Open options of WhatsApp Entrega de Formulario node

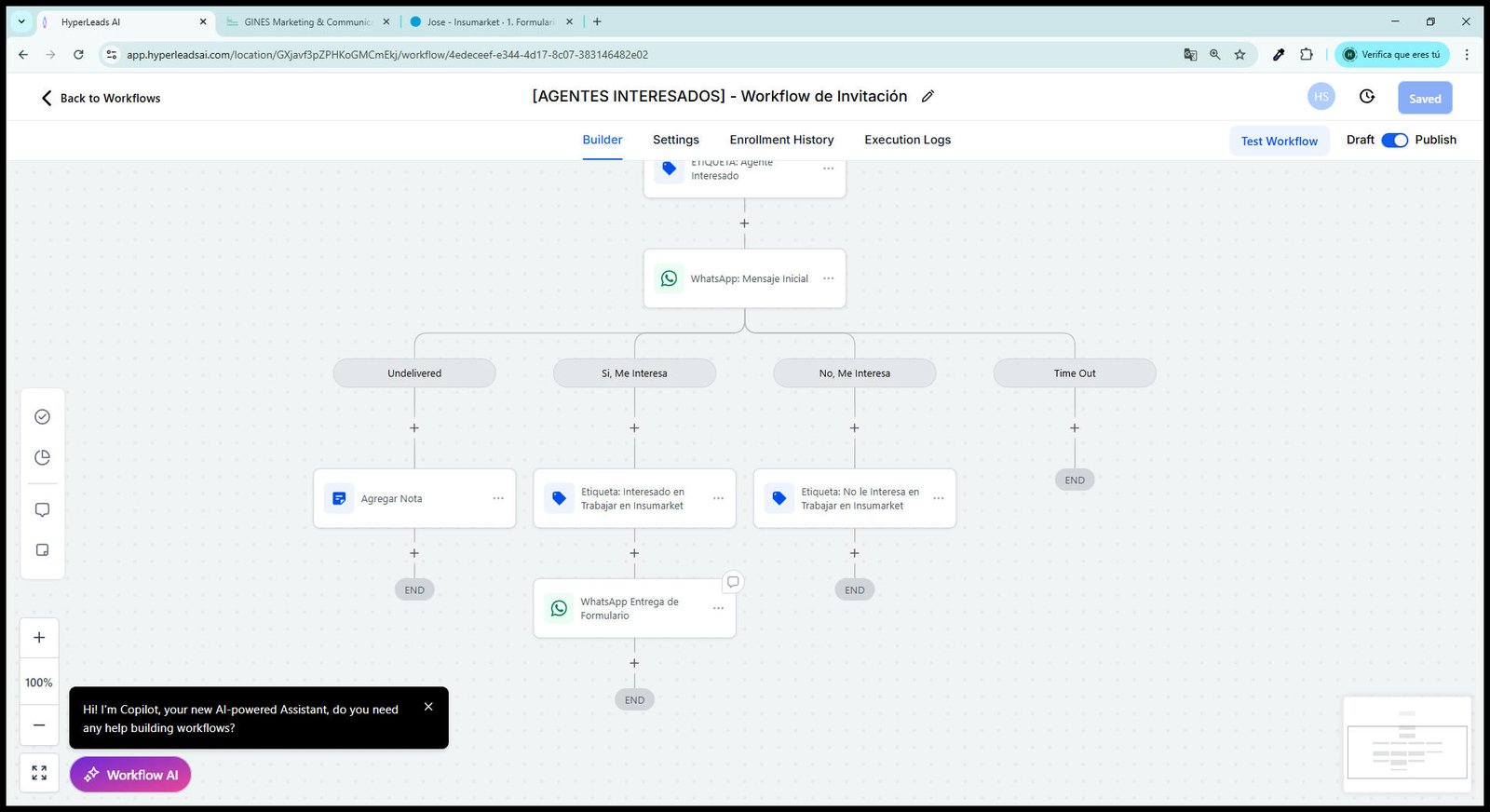coord(718,608)
